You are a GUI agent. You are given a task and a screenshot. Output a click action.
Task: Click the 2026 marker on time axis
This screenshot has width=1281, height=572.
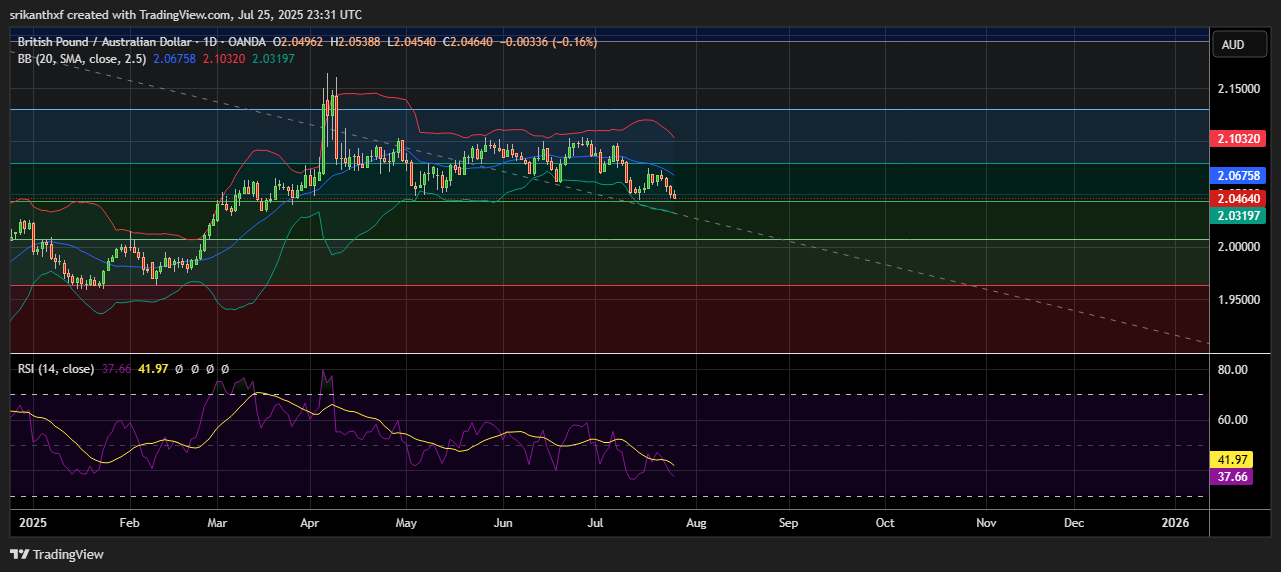(1175, 523)
